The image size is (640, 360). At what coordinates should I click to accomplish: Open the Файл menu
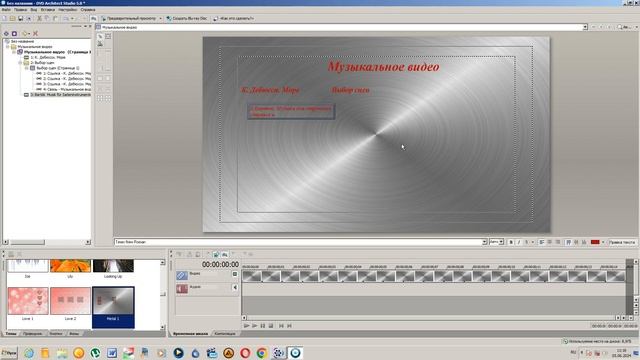pyautogui.click(x=6, y=9)
